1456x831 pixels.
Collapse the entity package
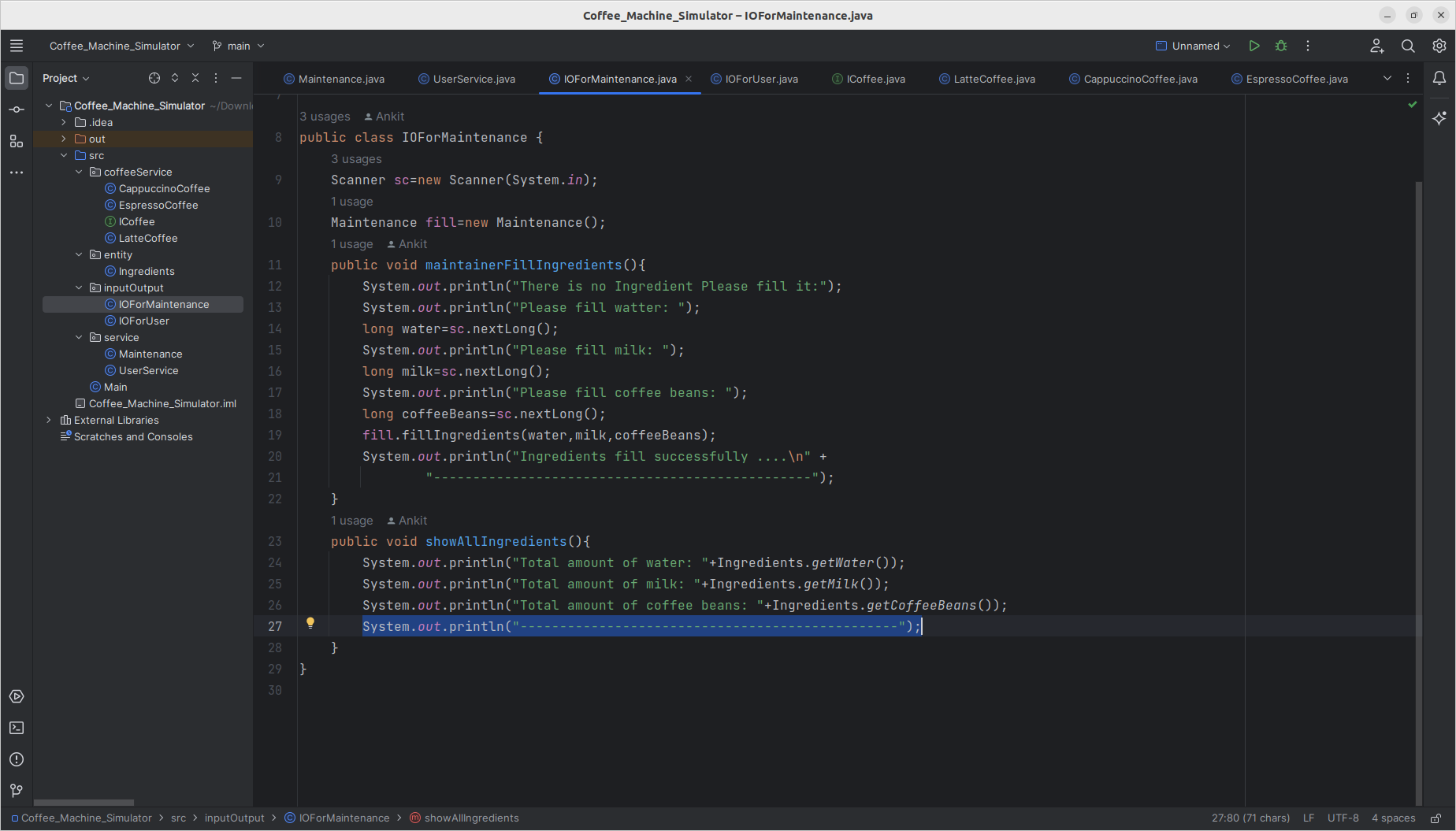click(x=79, y=254)
